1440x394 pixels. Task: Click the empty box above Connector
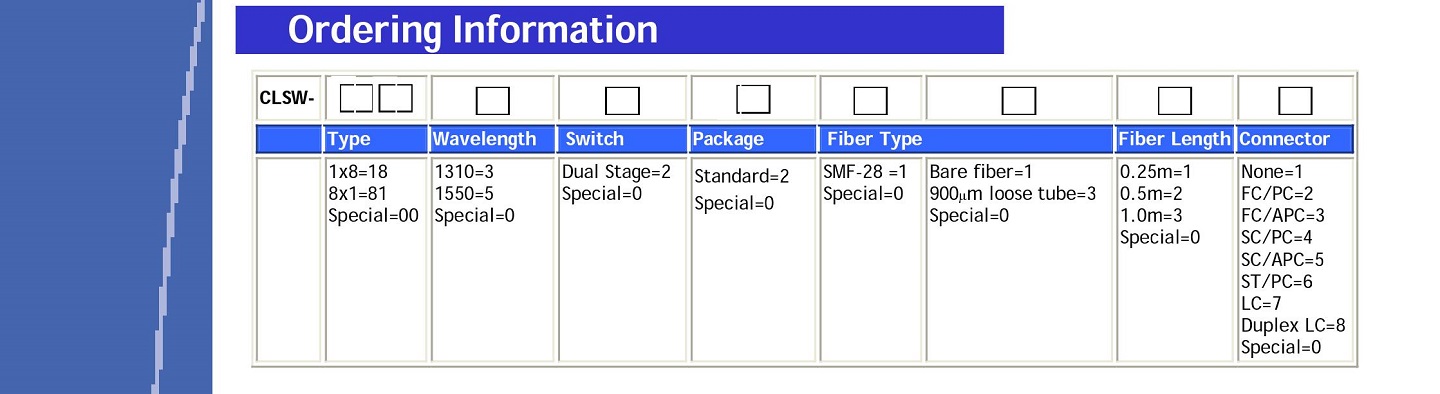point(1295,100)
